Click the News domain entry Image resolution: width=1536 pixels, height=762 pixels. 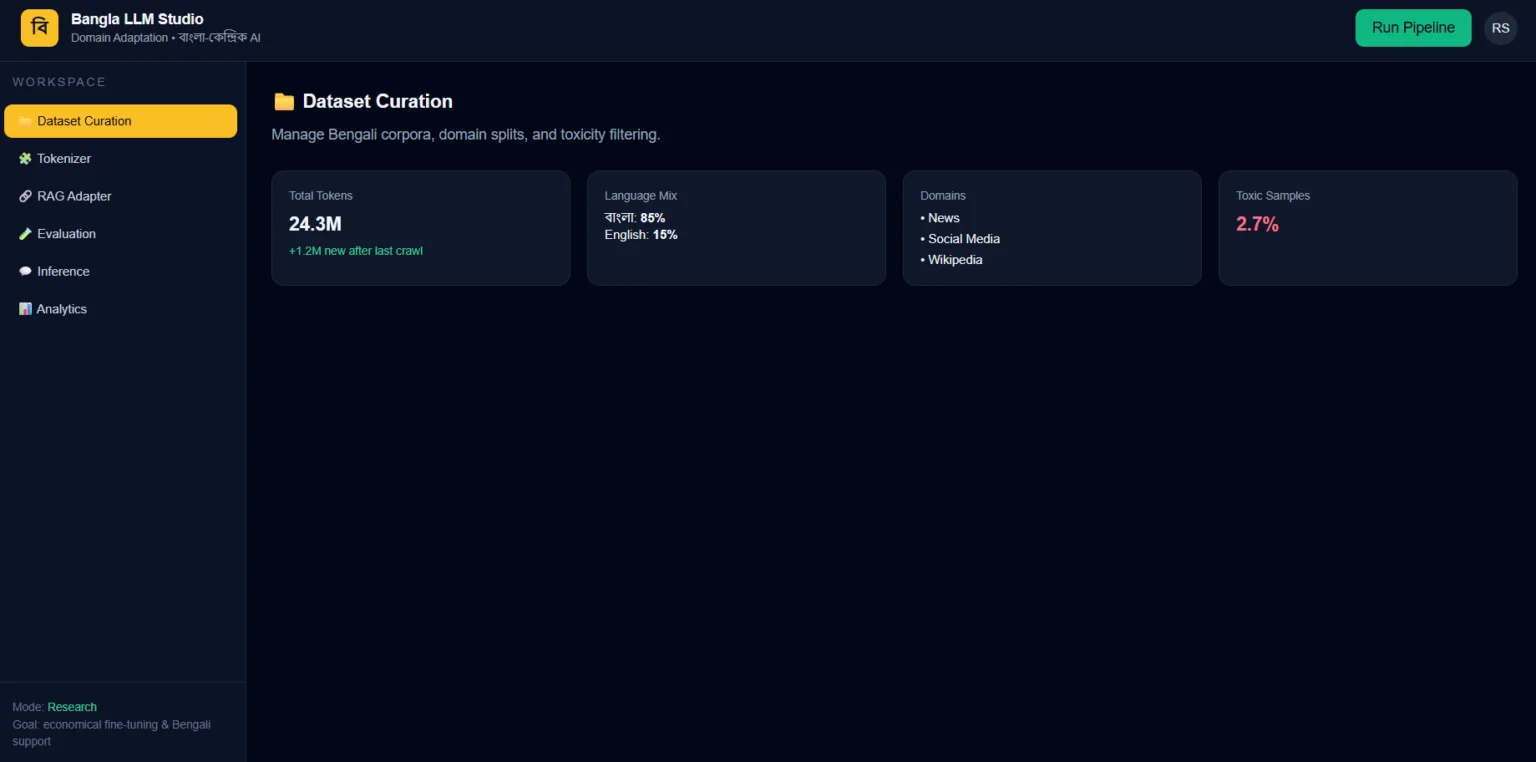pyautogui.click(x=943, y=218)
